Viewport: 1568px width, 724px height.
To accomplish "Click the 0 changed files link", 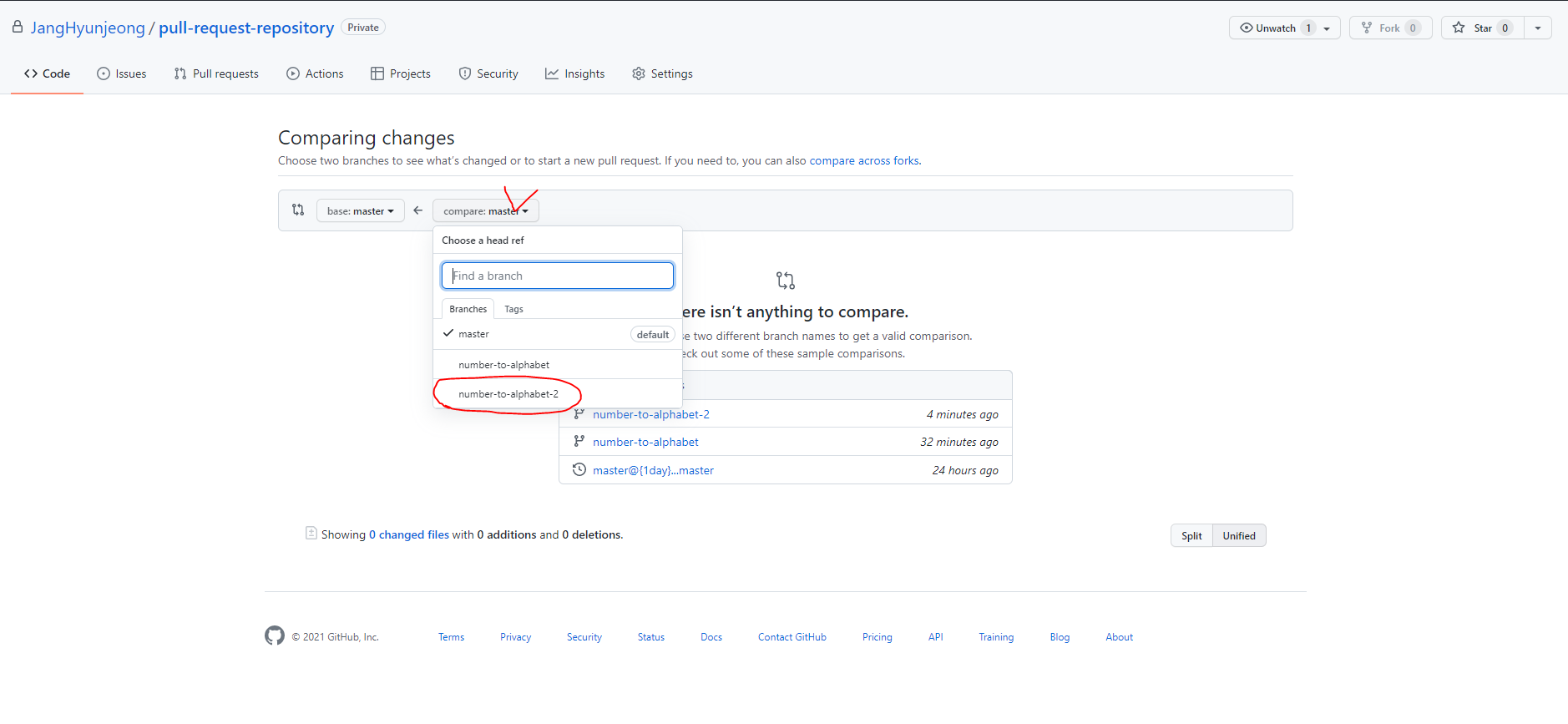I will (x=409, y=534).
